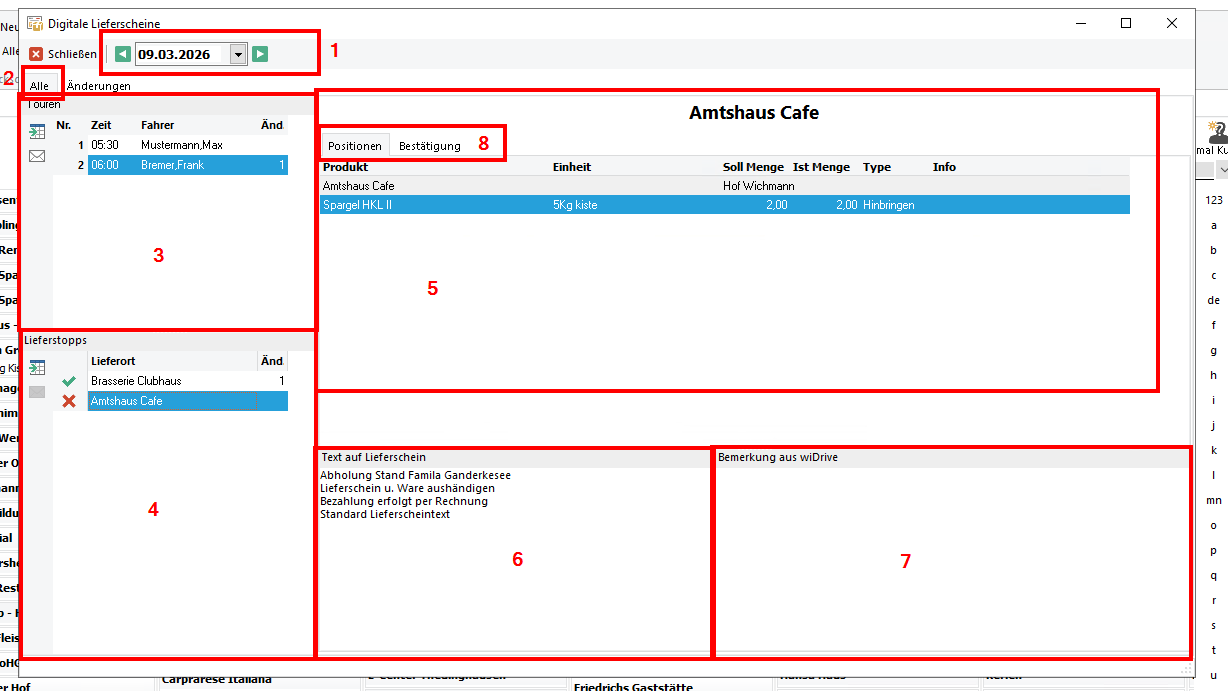Select tour 1 Mustermann,Max at 05:30
Image resolution: width=1228 pixels, height=691 pixels.
(x=180, y=145)
